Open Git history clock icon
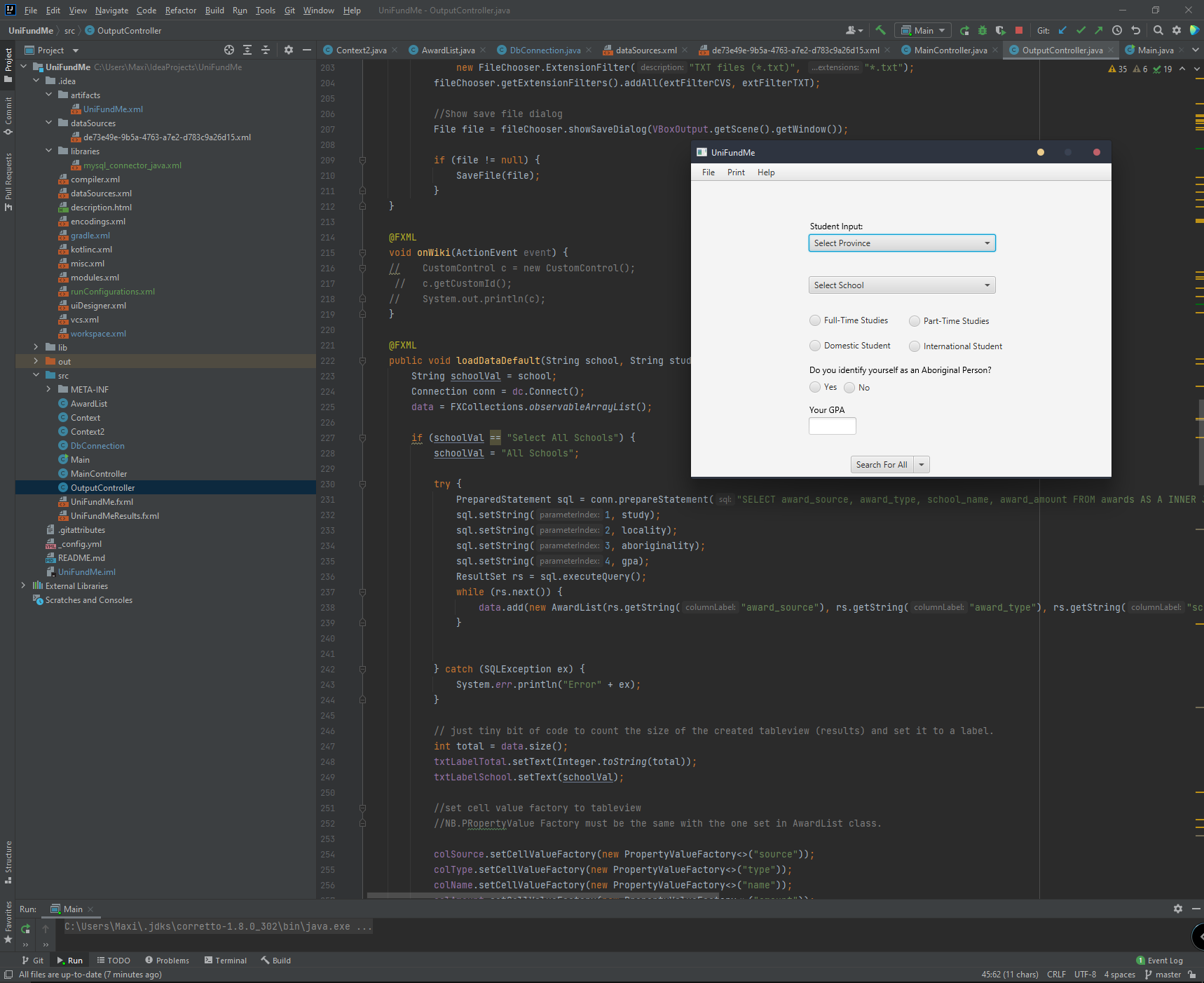The width and height of the screenshot is (1204, 983). click(1117, 30)
